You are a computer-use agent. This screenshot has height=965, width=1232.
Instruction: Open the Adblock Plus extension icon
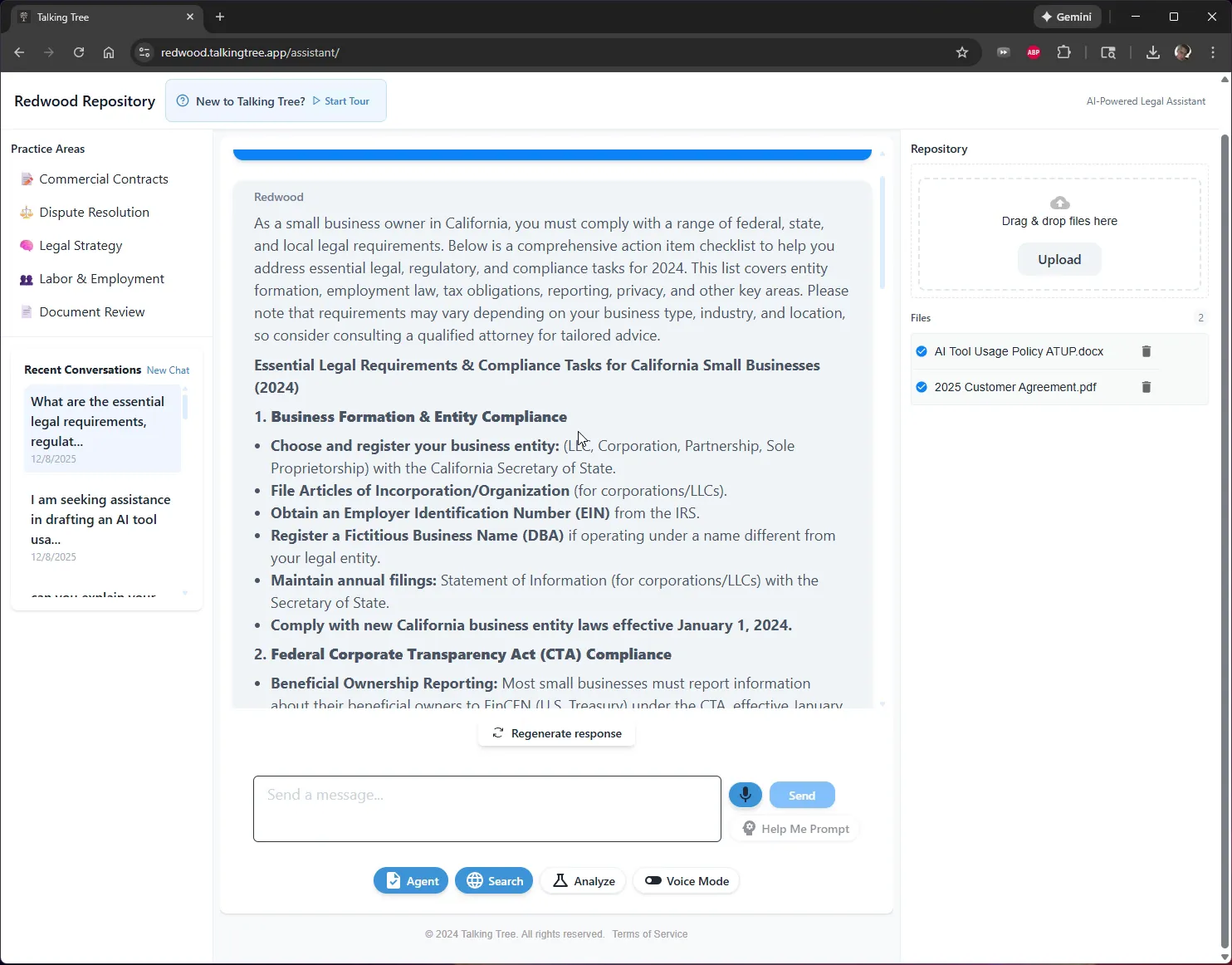coord(1034,52)
